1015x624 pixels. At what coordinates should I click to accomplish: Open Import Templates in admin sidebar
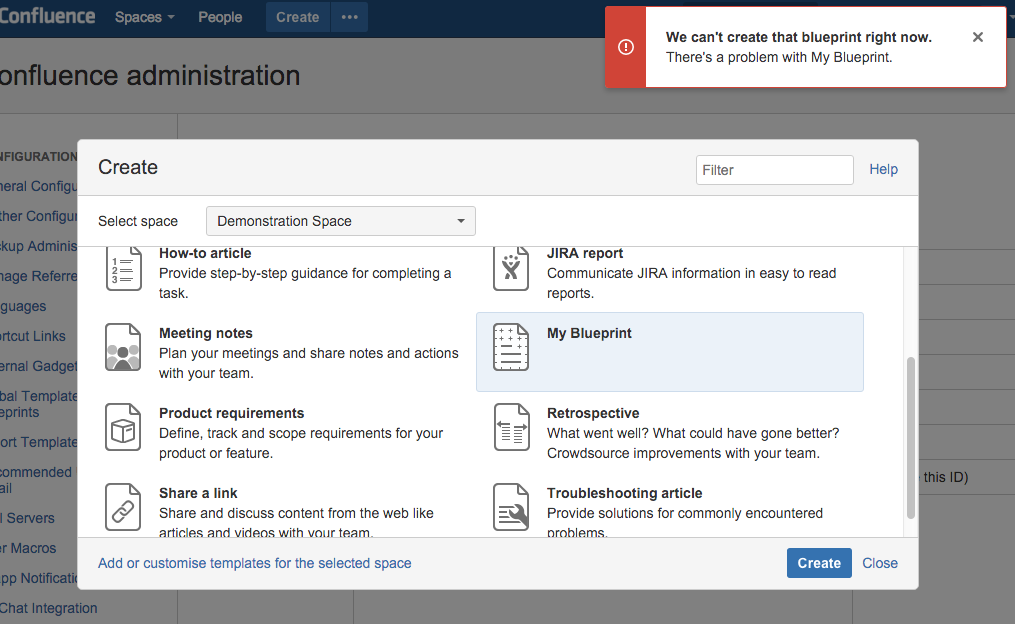[39, 442]
